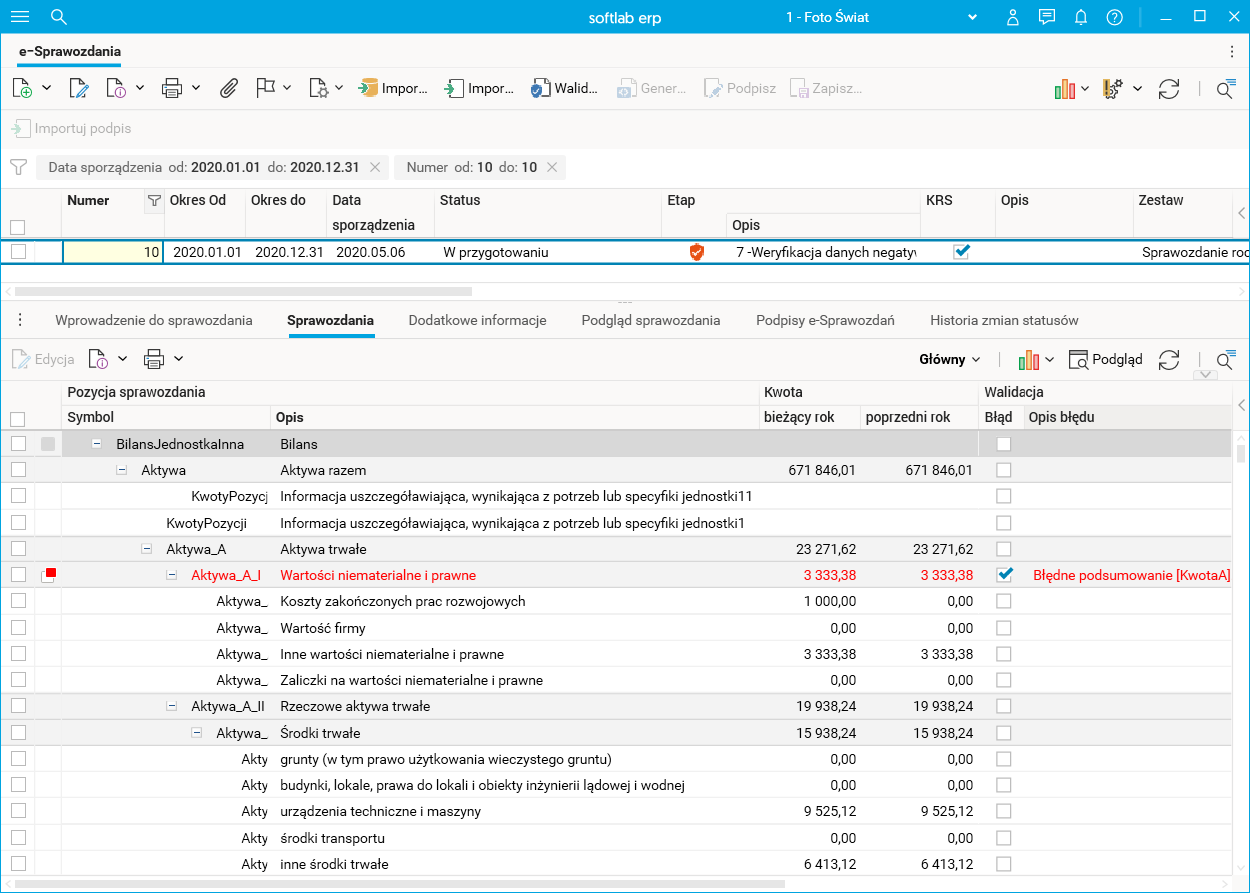Select the checkbox for row Aktywa razem
Screen dimensions: 1250x893
[x=18, y=470]
